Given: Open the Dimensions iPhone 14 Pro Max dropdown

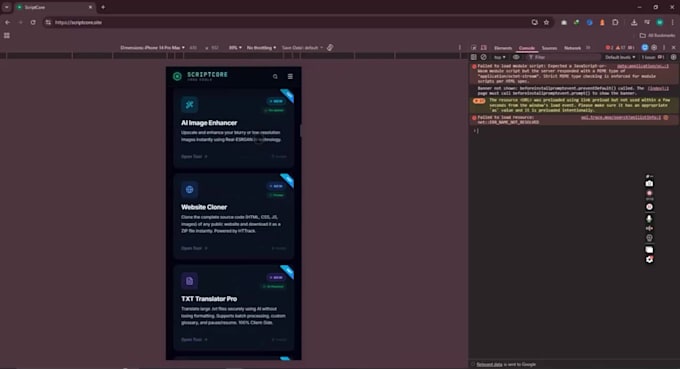Looking at the screenshot, I should pos(152,48).
